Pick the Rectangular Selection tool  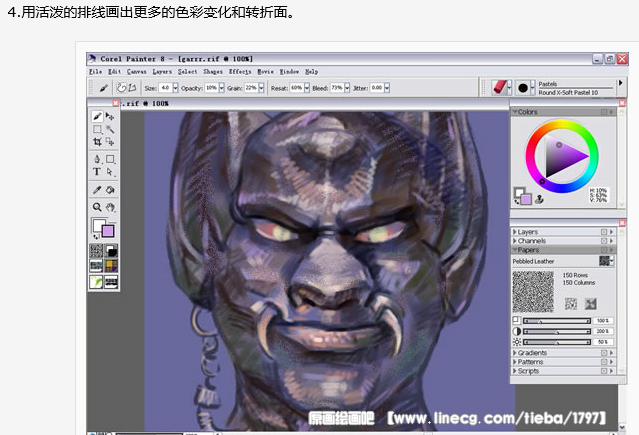tap(97, 129)
